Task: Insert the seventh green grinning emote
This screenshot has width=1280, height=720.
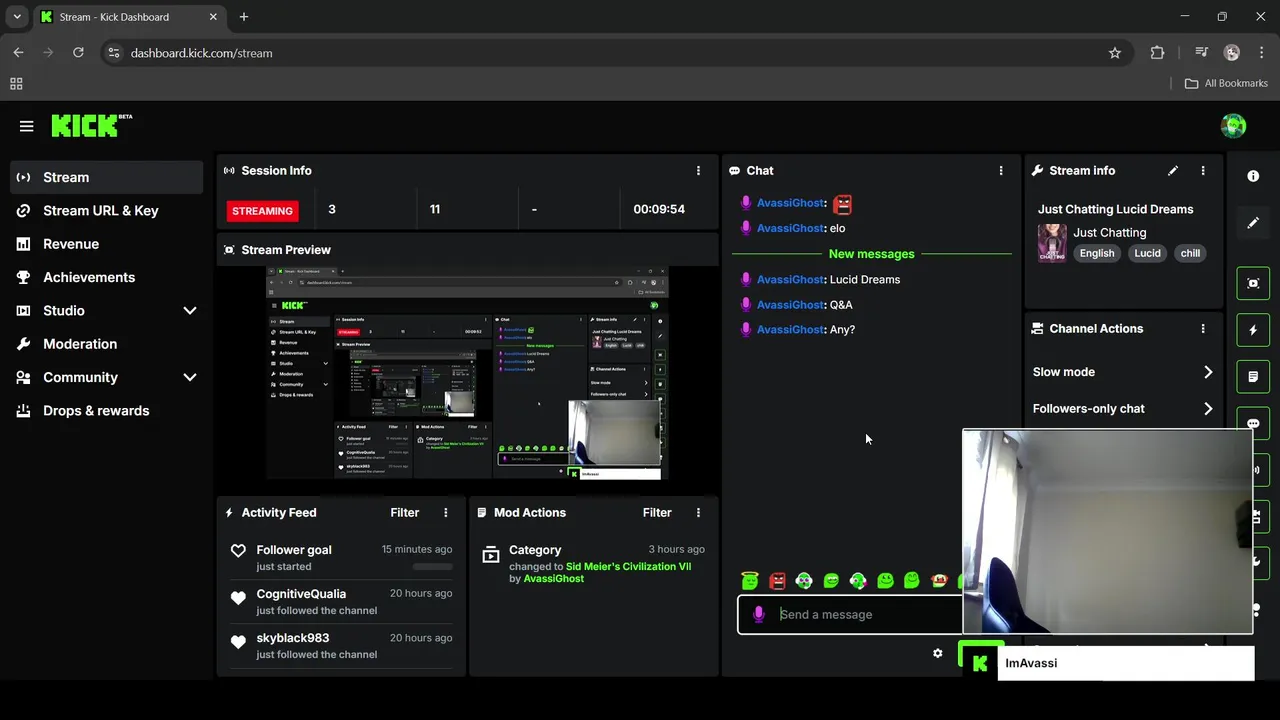Action: coord(912,581)
